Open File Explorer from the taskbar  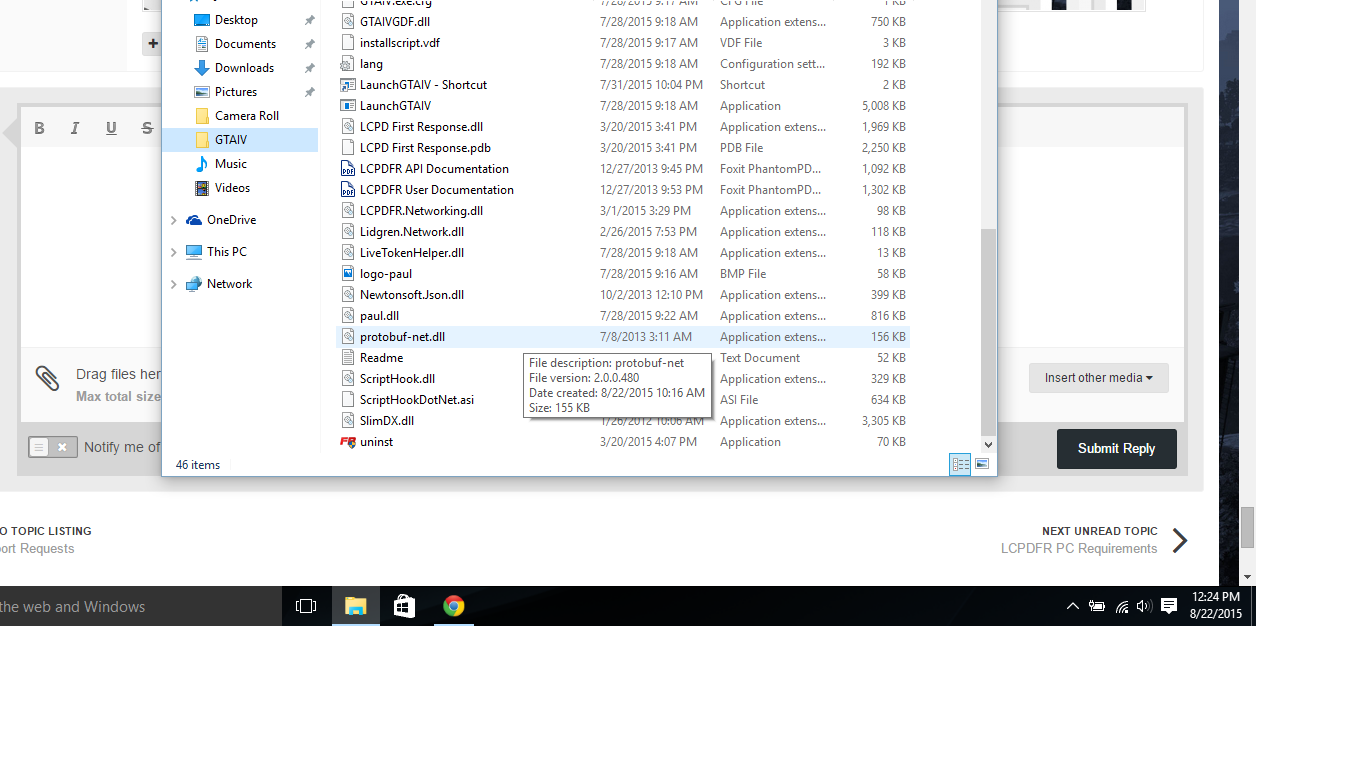click(x=355, y=606)
